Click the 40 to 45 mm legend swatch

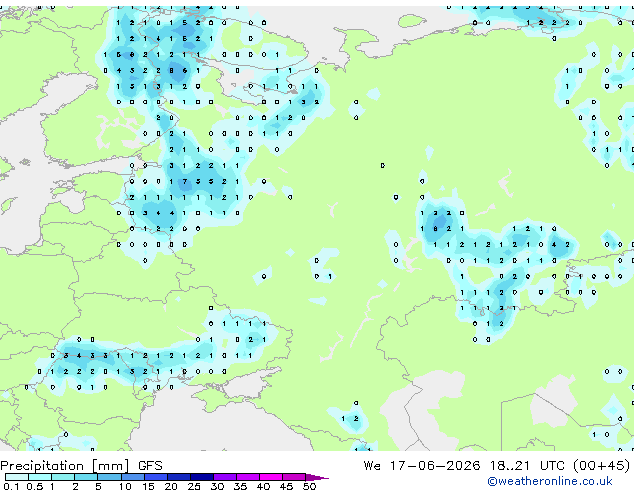(x=271, y=477)
